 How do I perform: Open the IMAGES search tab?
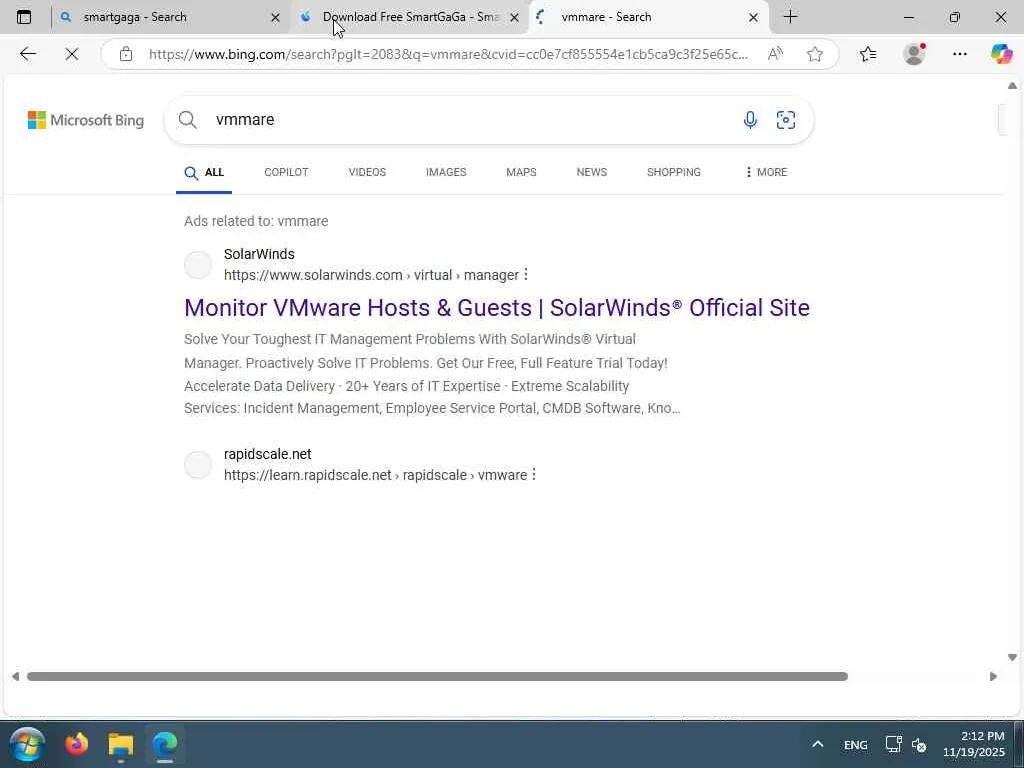[446, 172]
